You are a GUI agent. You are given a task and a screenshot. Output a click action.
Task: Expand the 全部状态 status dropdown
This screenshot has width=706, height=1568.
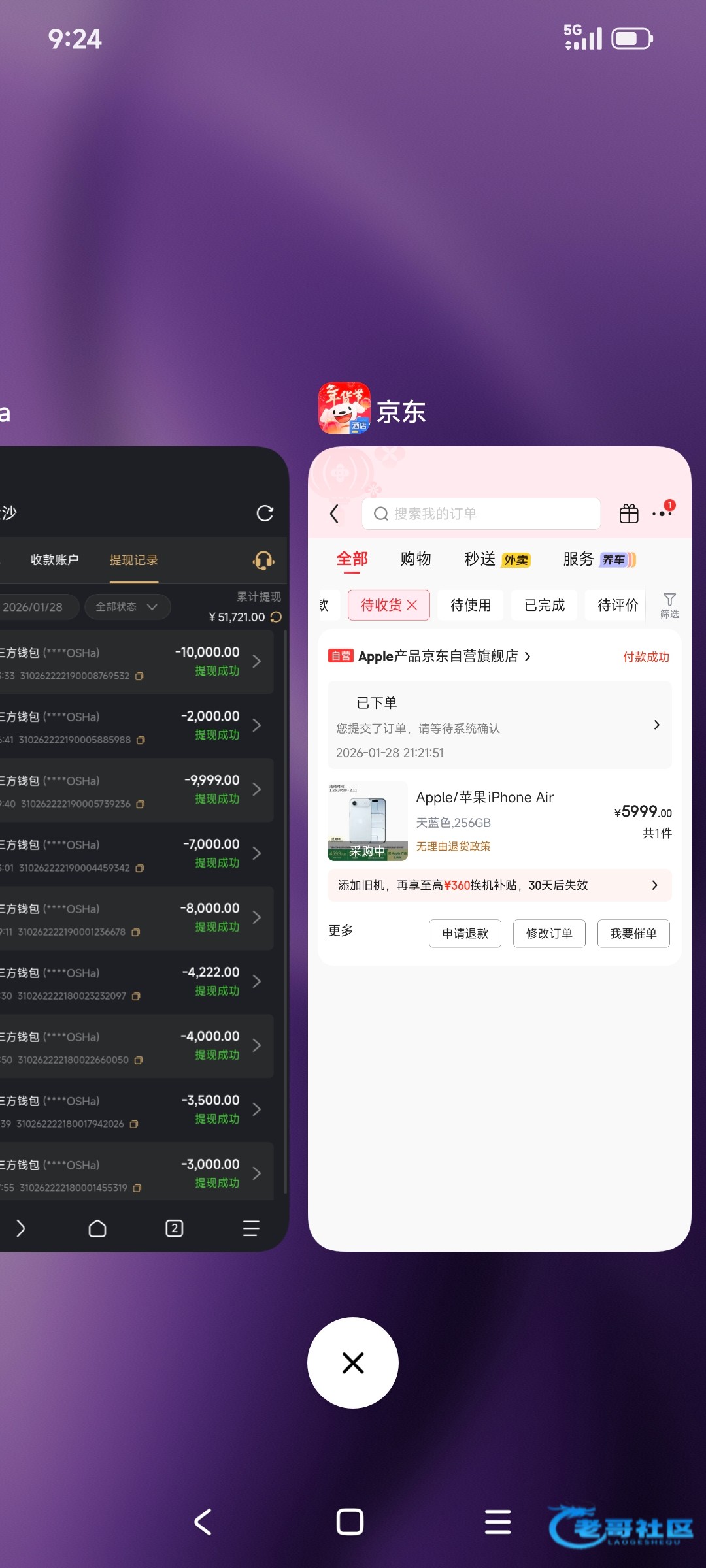tap(127, 606)
